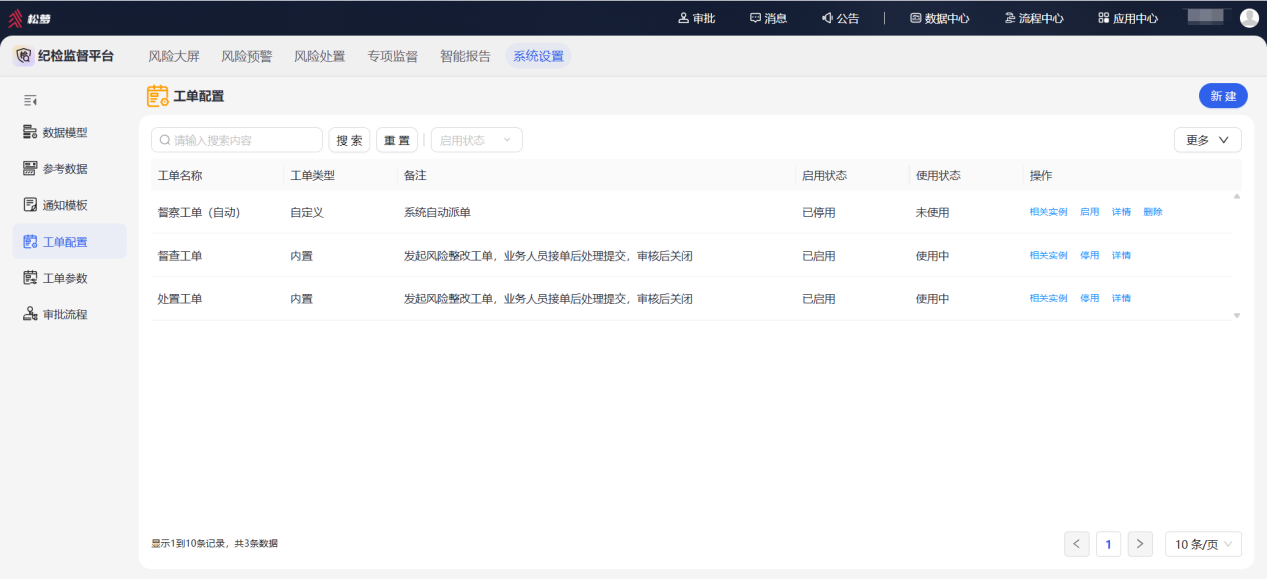Image resolution: width=1267 pixels, height=579 pixels.
Task: Open 流程中心 in top bar
Action: point(1034,18)
